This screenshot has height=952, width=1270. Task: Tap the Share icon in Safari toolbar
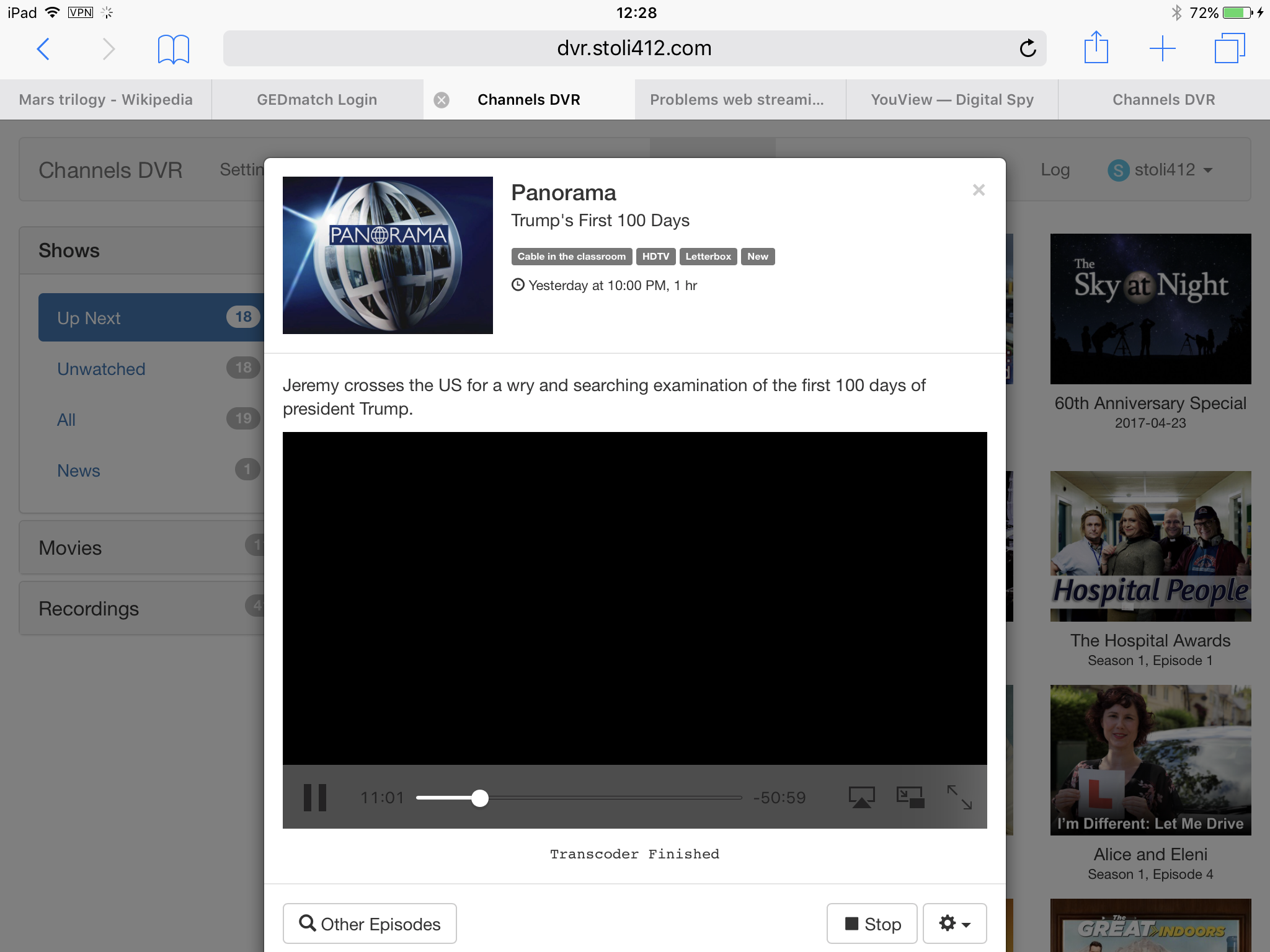click(1096, 48)
